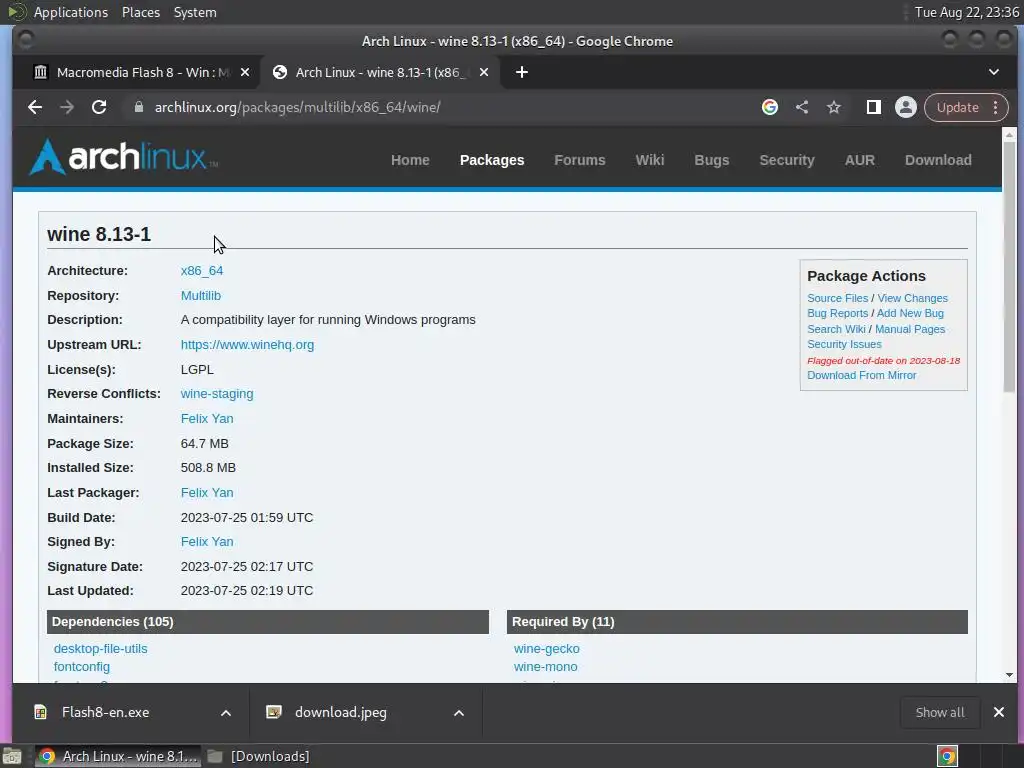Open desktop-file-utils dependency link

click(101, 648)
